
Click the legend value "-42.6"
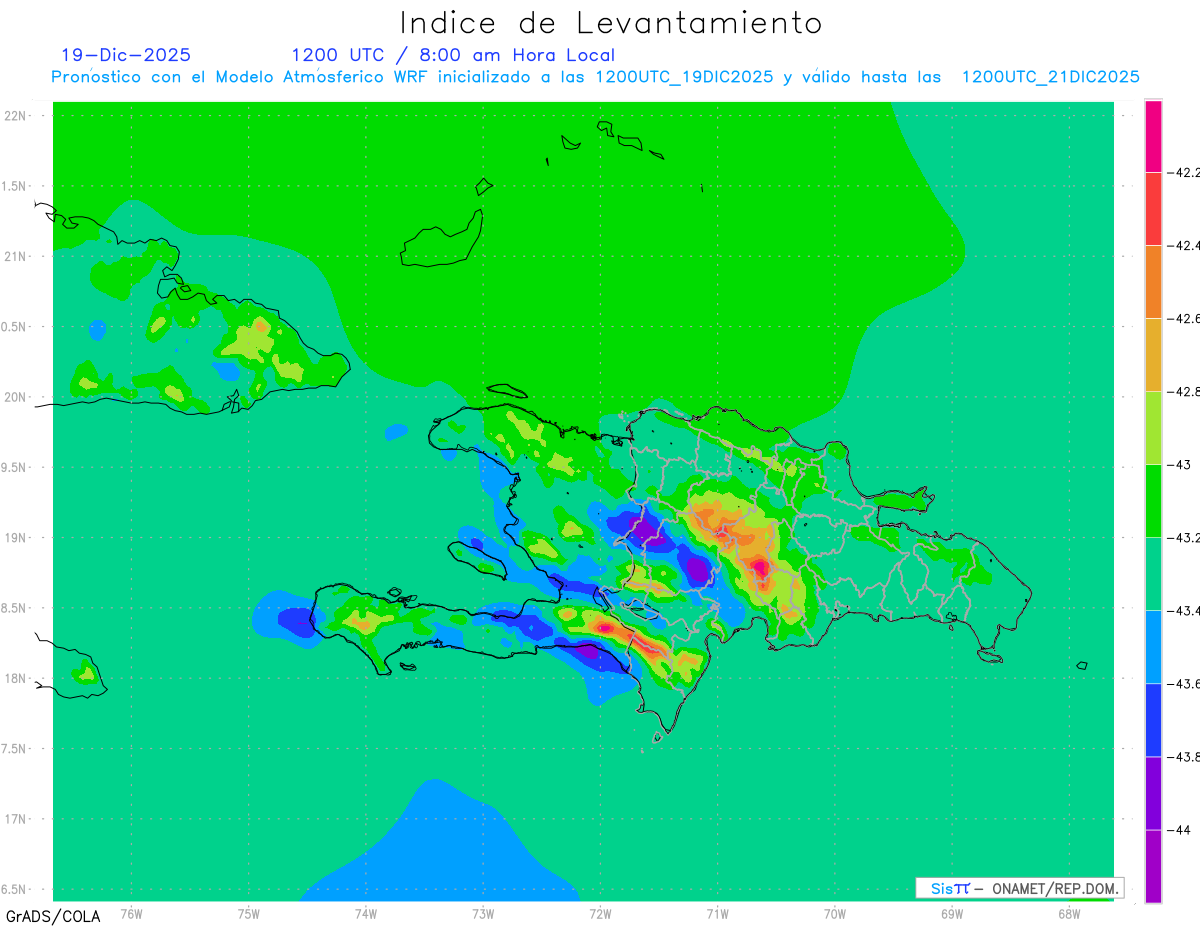pos(1186,318)
